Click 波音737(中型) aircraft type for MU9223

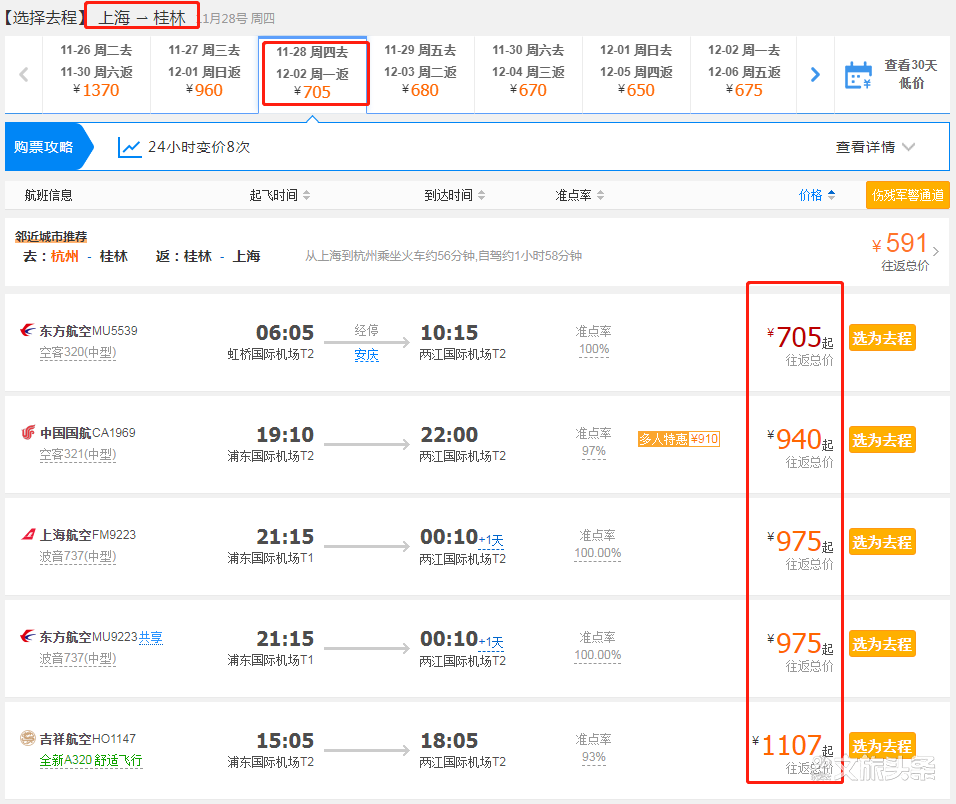[x=77, y=658]
